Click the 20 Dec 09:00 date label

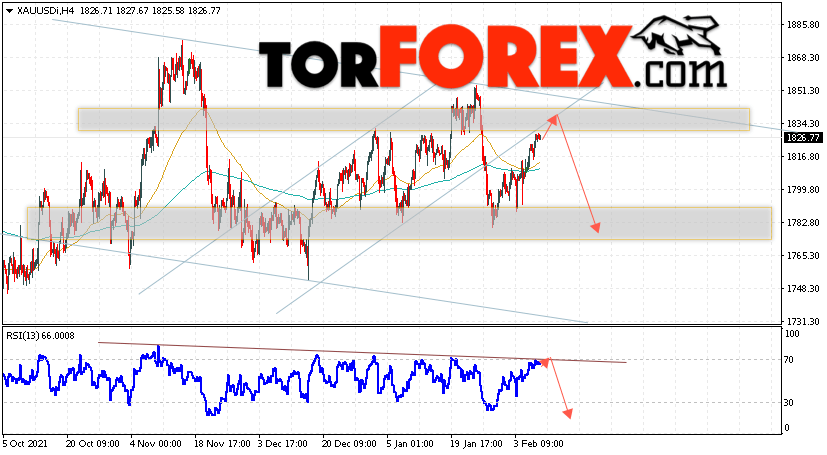coord(349,444)
